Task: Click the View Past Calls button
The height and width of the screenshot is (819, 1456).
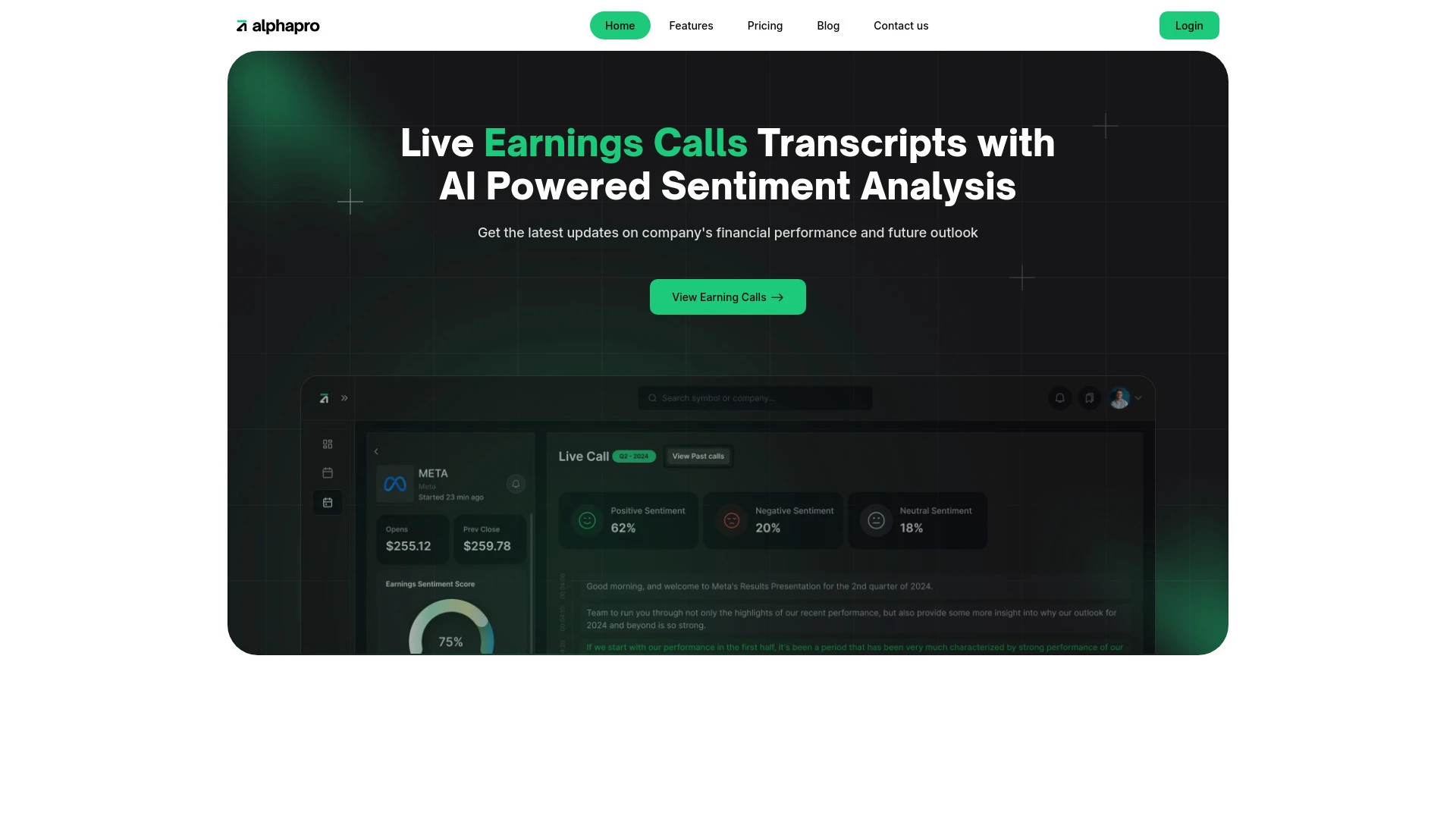Action: coord(698,456)
